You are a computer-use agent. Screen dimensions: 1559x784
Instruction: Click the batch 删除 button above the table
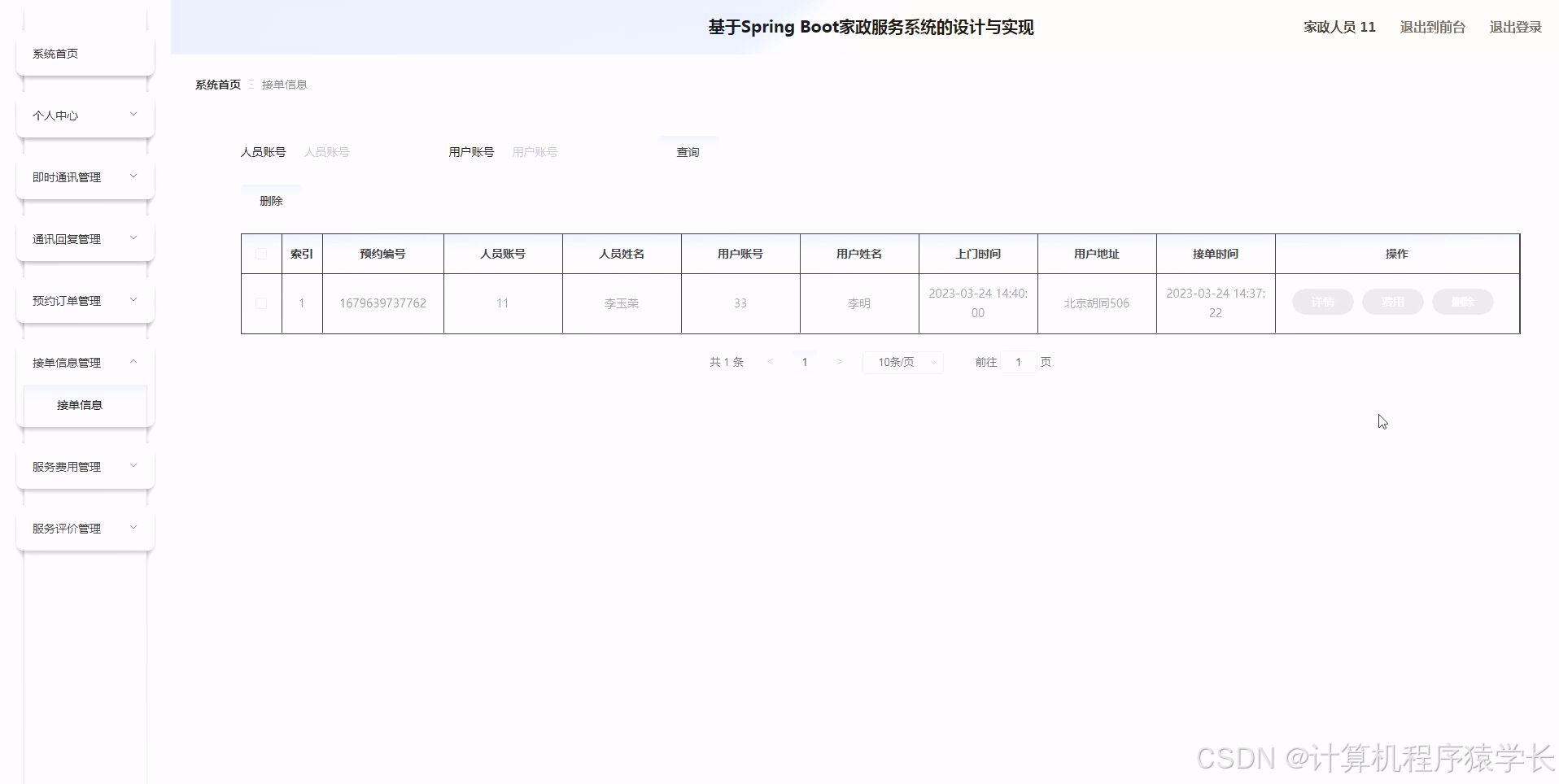(271, 200)
